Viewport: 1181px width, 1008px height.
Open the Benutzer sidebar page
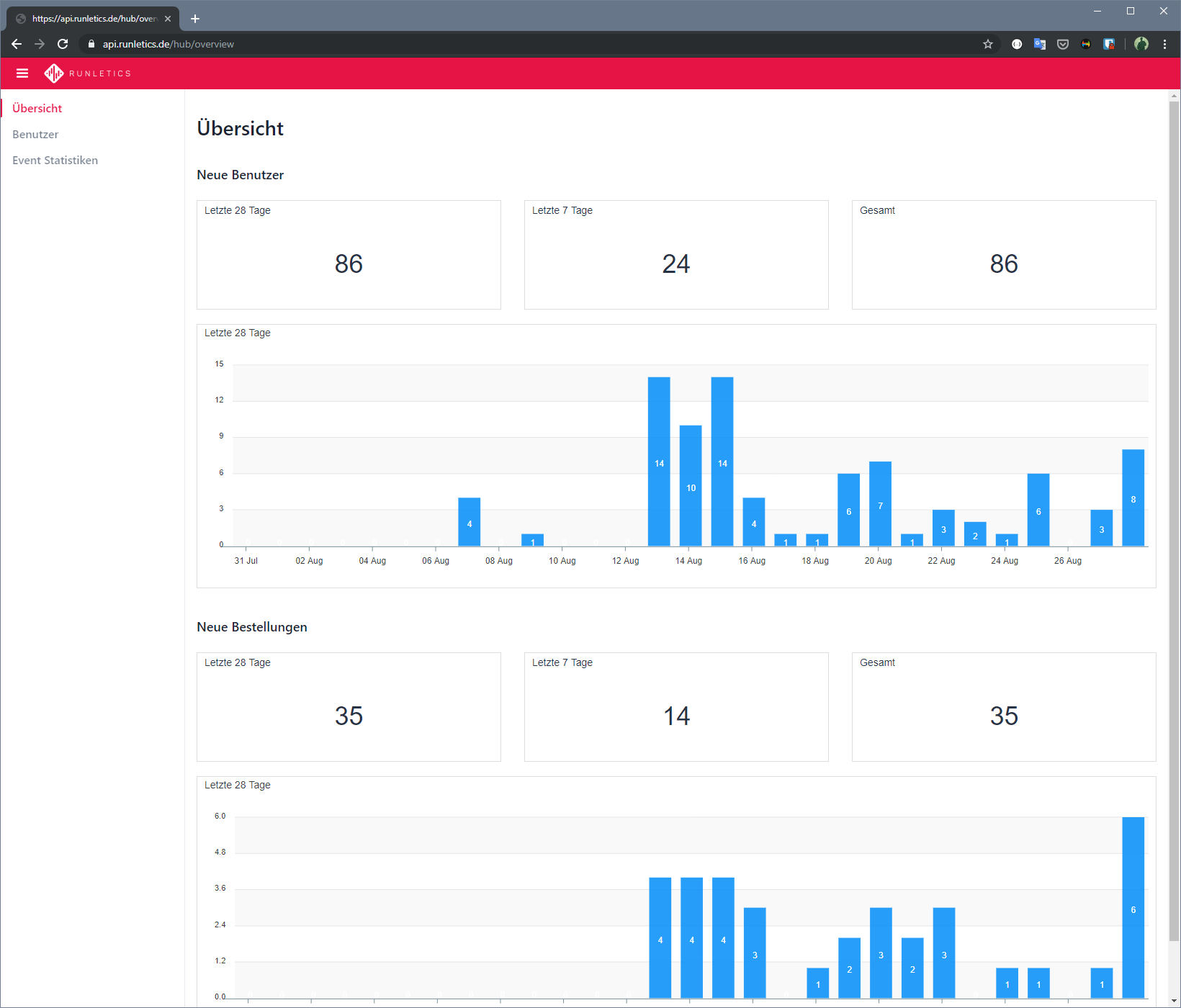35,134
